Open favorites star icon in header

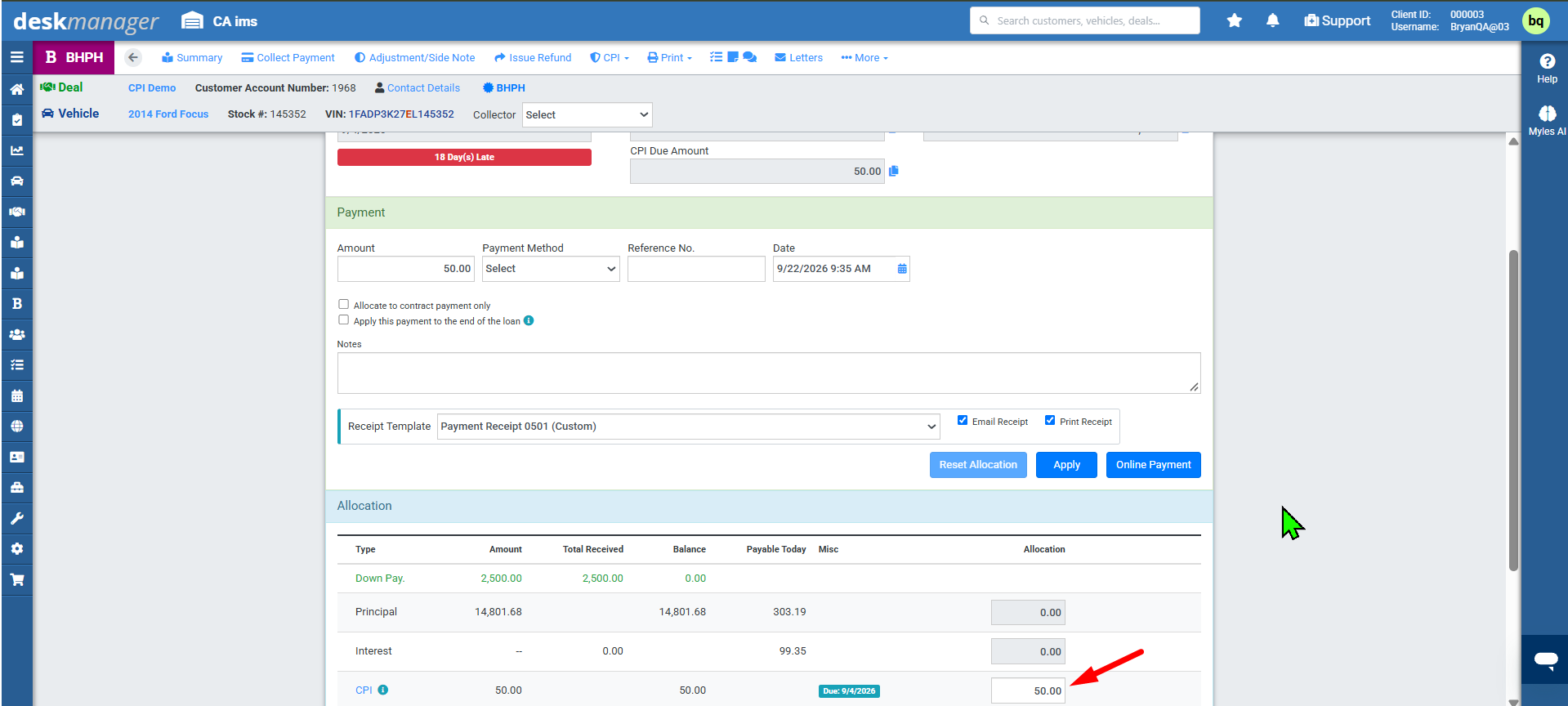[1234, 20]
